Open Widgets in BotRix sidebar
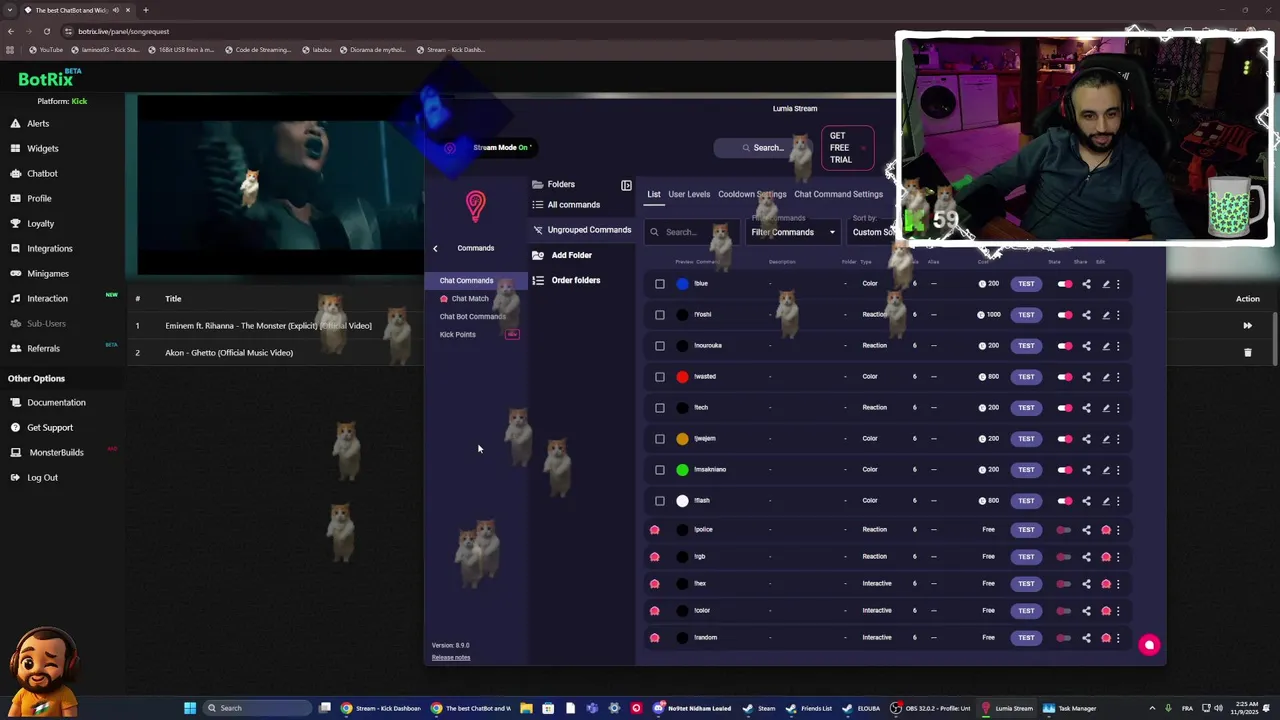Screen dimensions: 1280x720 pyautogui.click(x=42, y=148)
